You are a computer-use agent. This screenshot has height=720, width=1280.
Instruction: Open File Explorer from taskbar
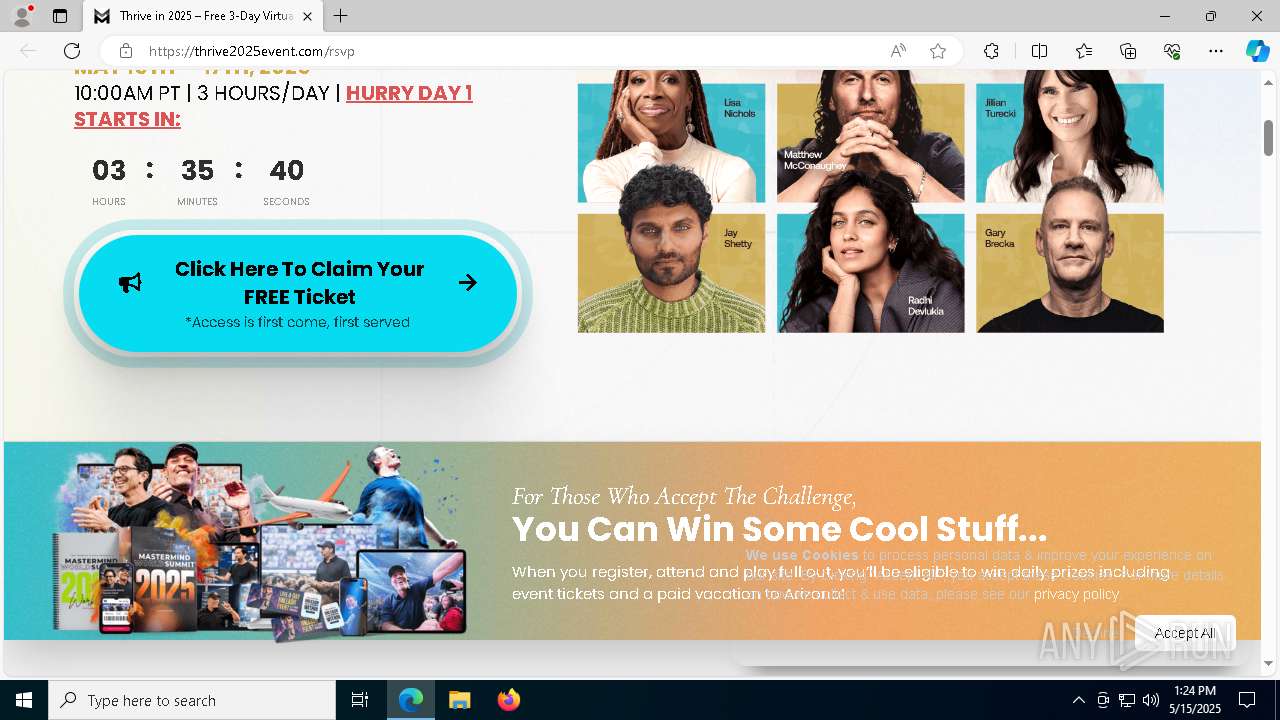tap(459, 700)
